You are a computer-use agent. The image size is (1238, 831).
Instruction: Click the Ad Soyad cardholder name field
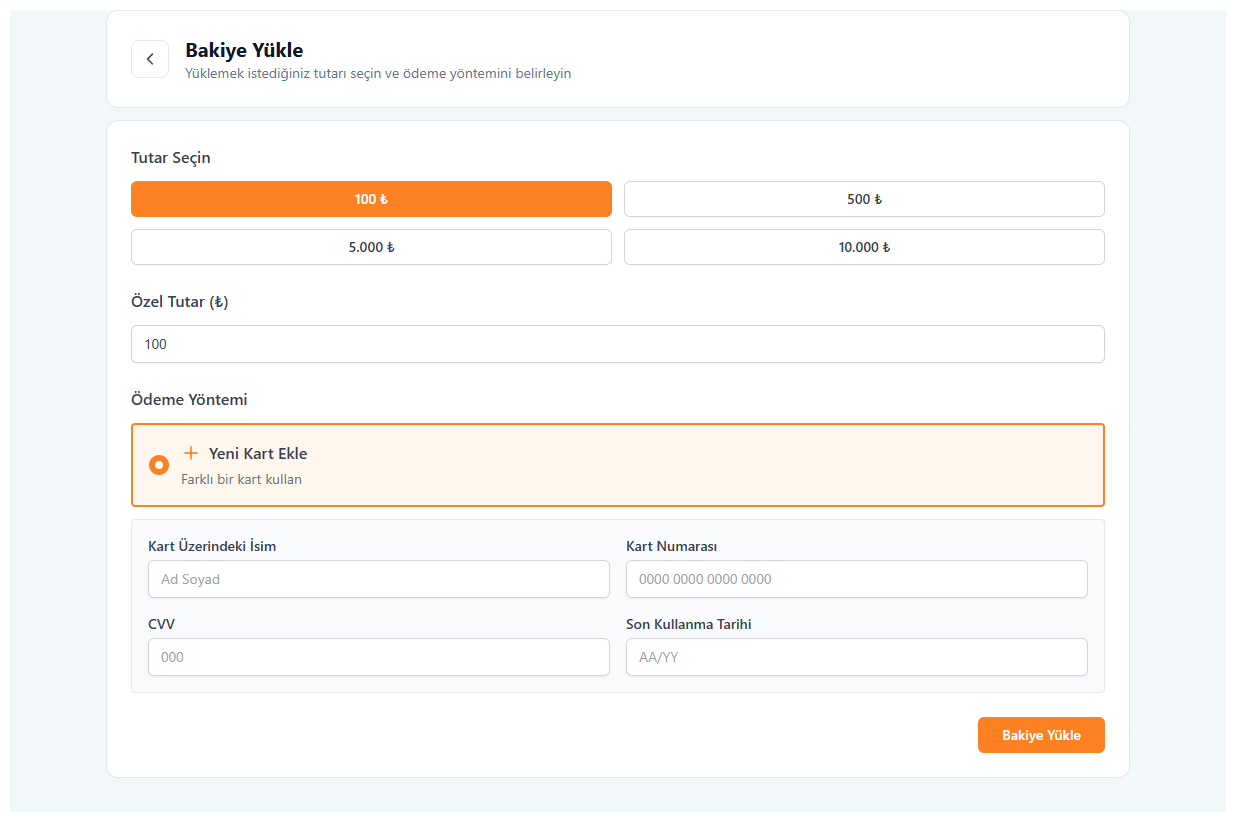tap(378, 579)
